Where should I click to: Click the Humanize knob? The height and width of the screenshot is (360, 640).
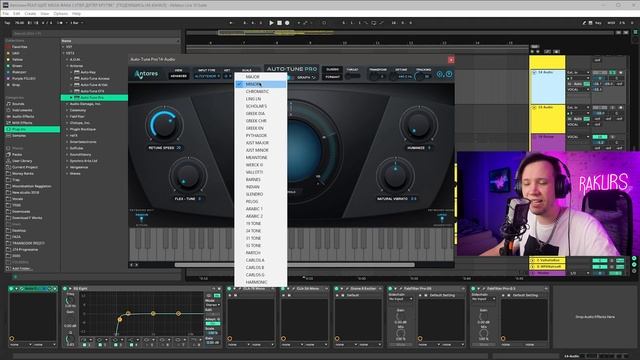point(418,124)
